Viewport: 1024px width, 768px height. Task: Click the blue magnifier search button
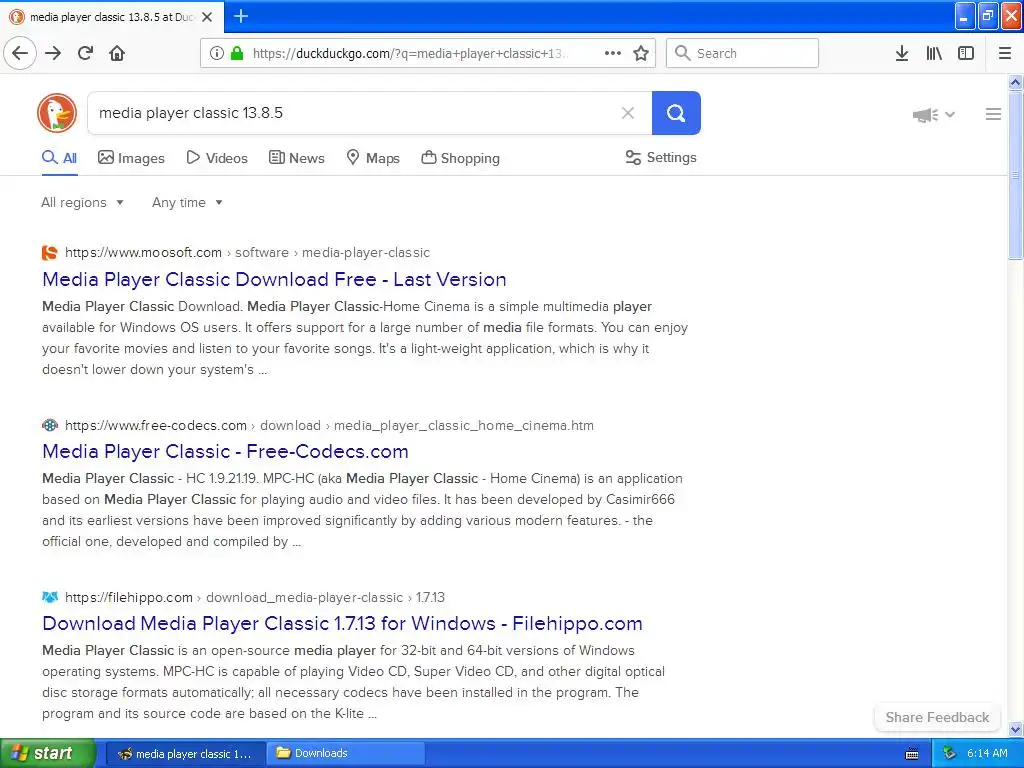point(676,113)
